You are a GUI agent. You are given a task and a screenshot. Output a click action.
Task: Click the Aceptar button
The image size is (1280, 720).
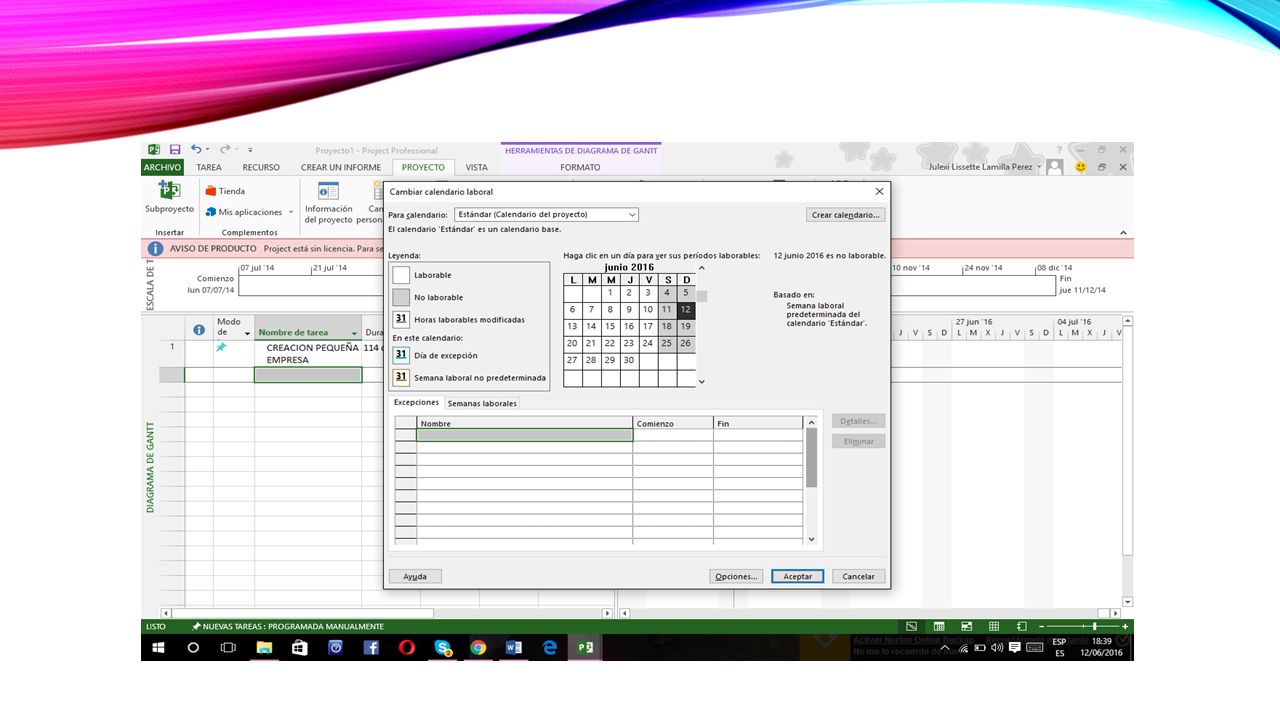[798, 576]
